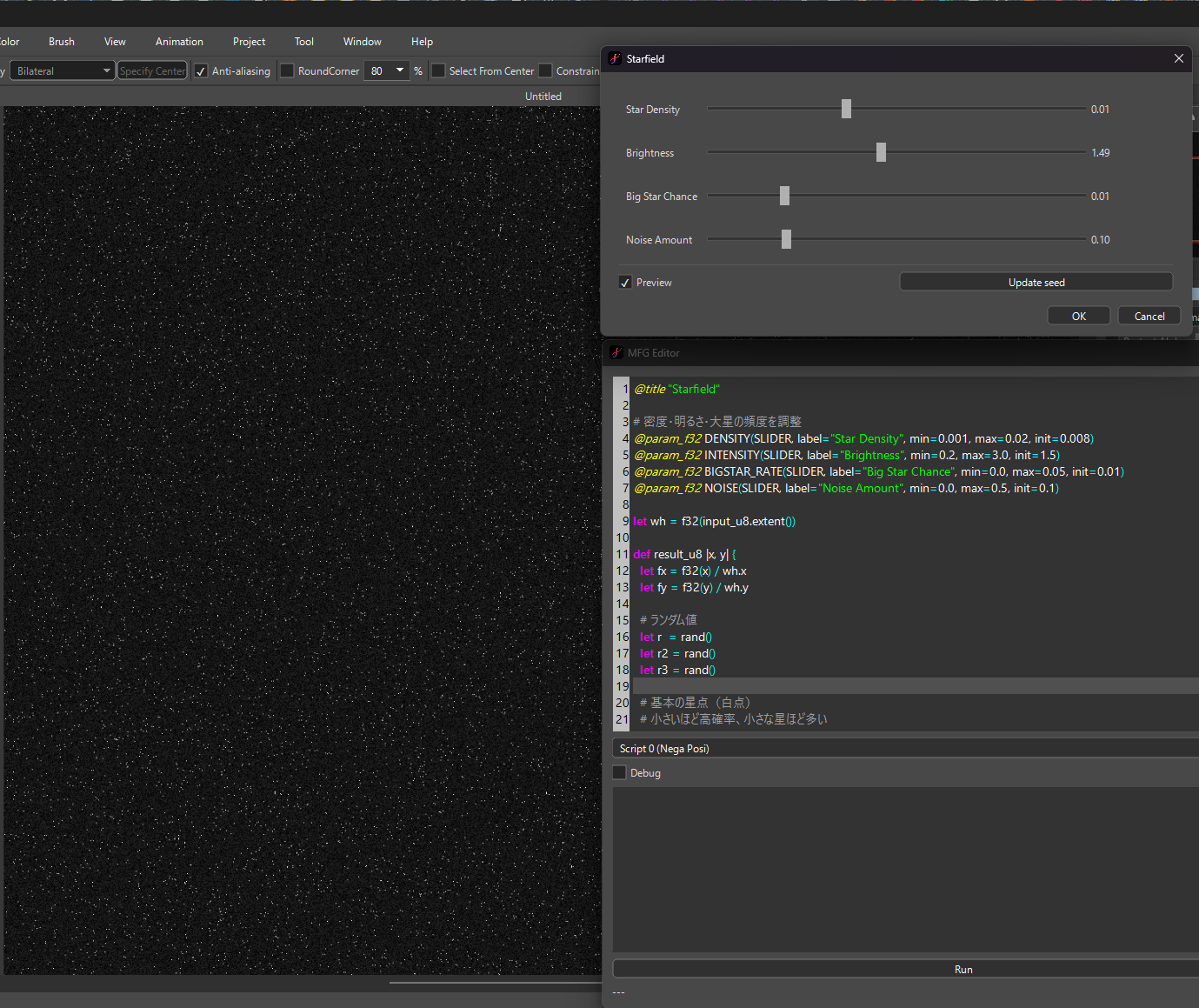
Task: Click the Brightness slider handle
Action: pyautogui.click(x=881, y=152)
